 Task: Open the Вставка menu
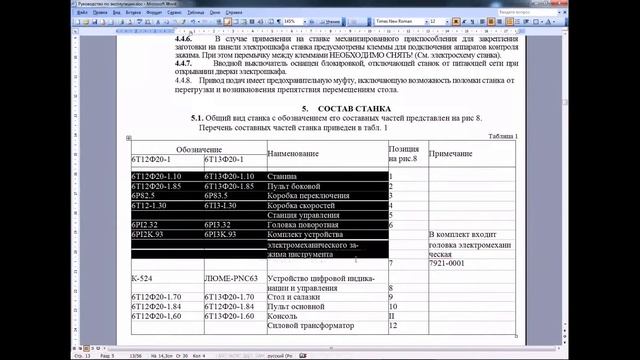pos(133,13)
